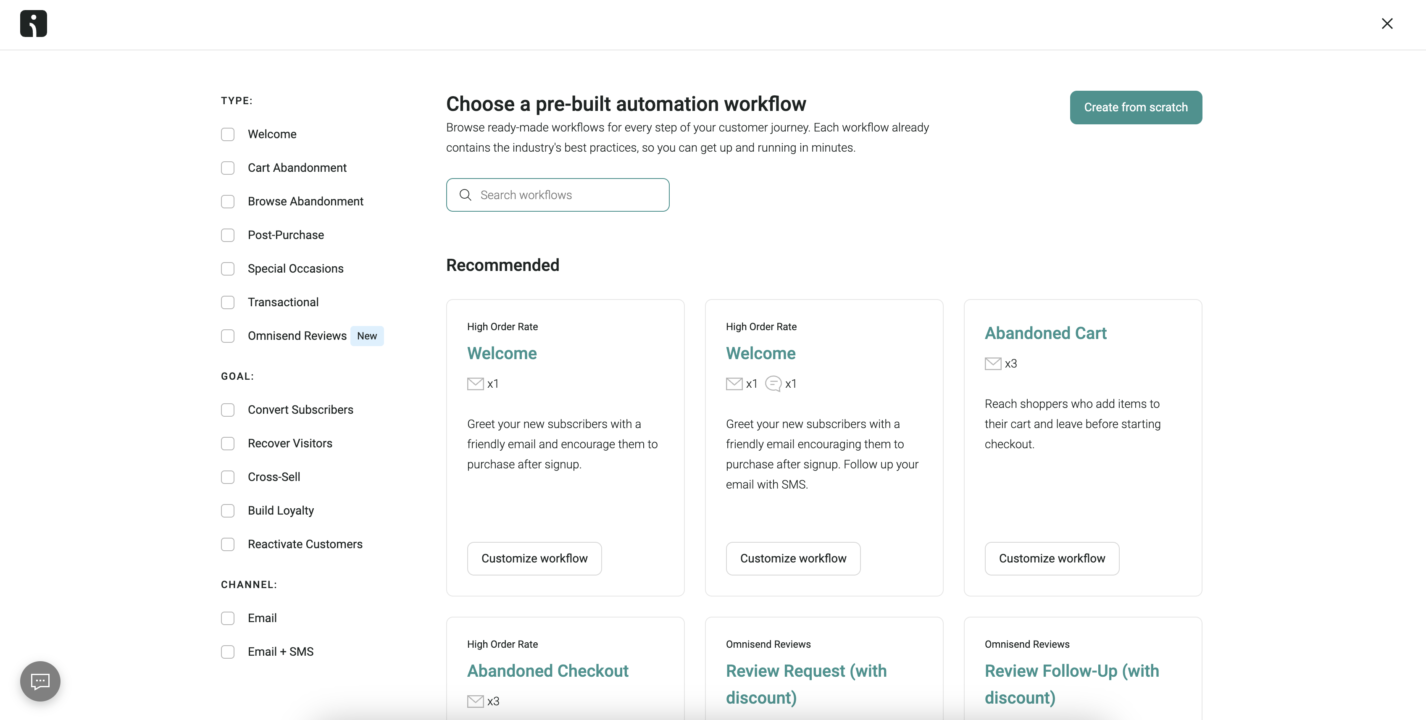Screen dimensions: 1426x720
Task: Click SMS bubble icon on second Welcome card
Action: coord(773,384)
